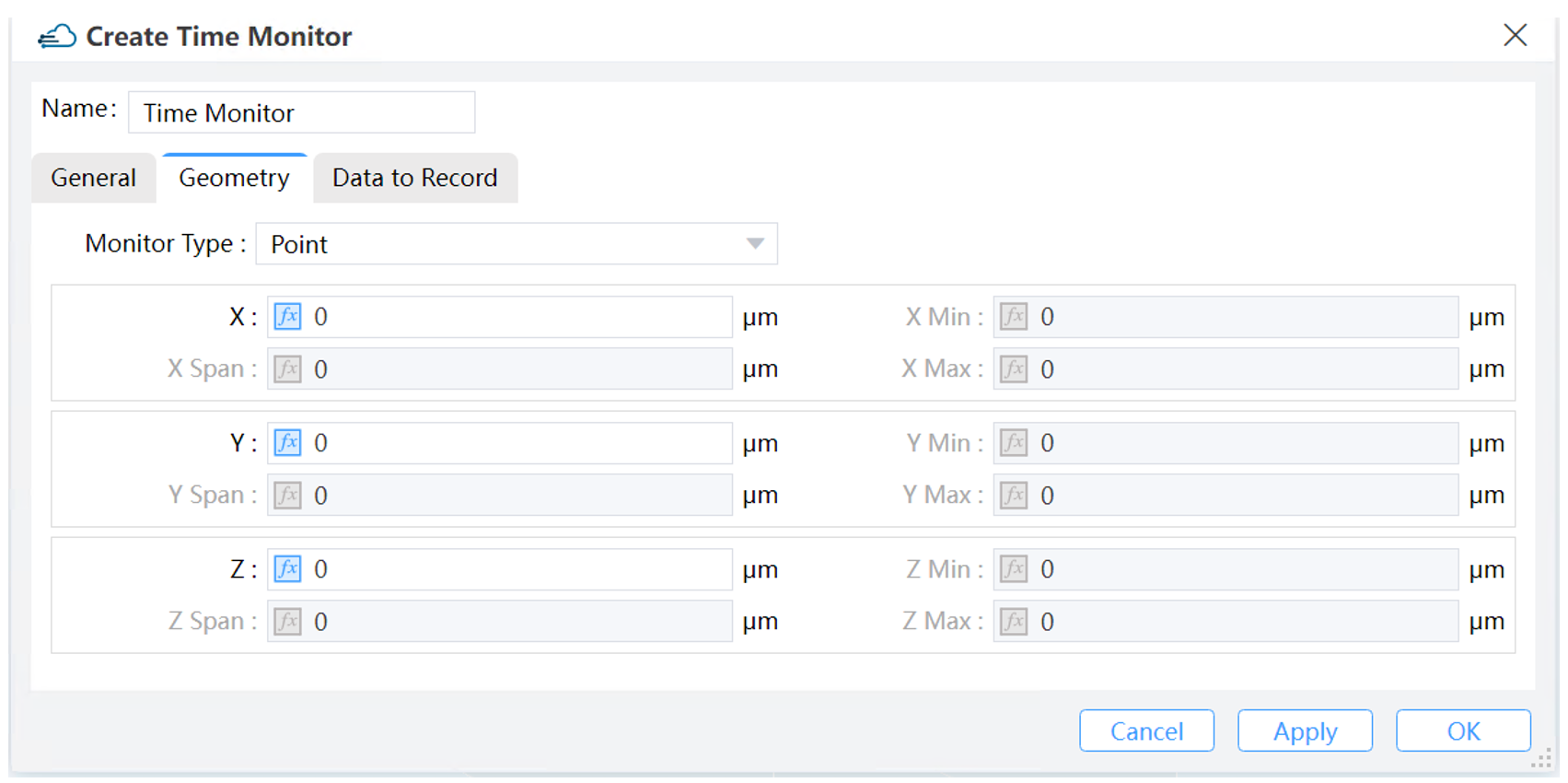This screenshot has height=783, width=1568.
Task: Click the Apply button
Action: coord(1305,731)
